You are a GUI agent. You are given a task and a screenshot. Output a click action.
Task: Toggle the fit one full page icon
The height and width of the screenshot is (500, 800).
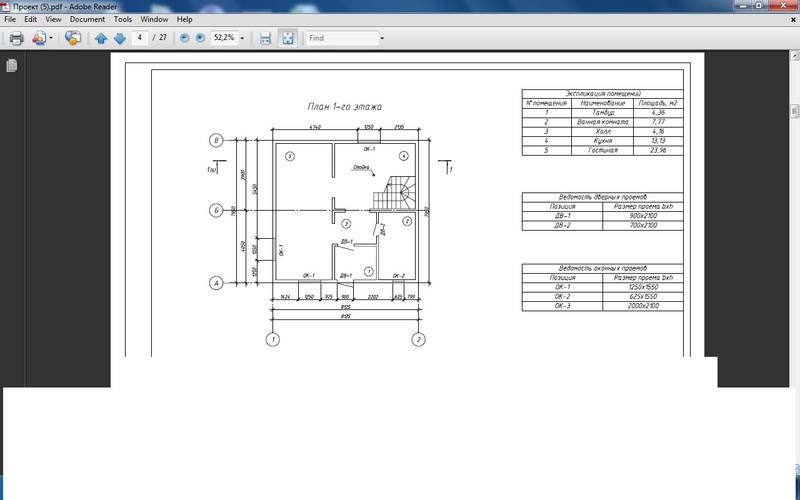click(x=288, y=38)
